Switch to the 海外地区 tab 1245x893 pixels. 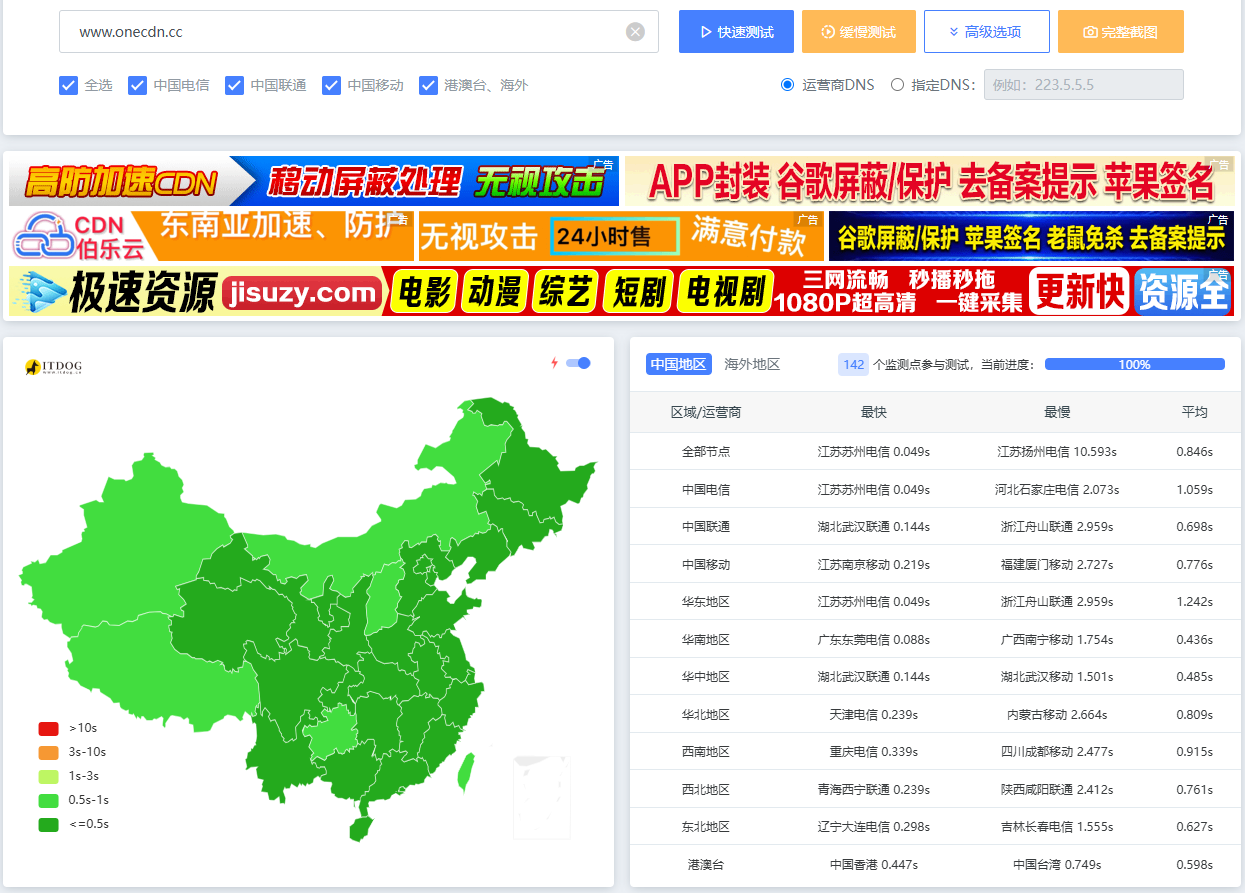[752, 365]
